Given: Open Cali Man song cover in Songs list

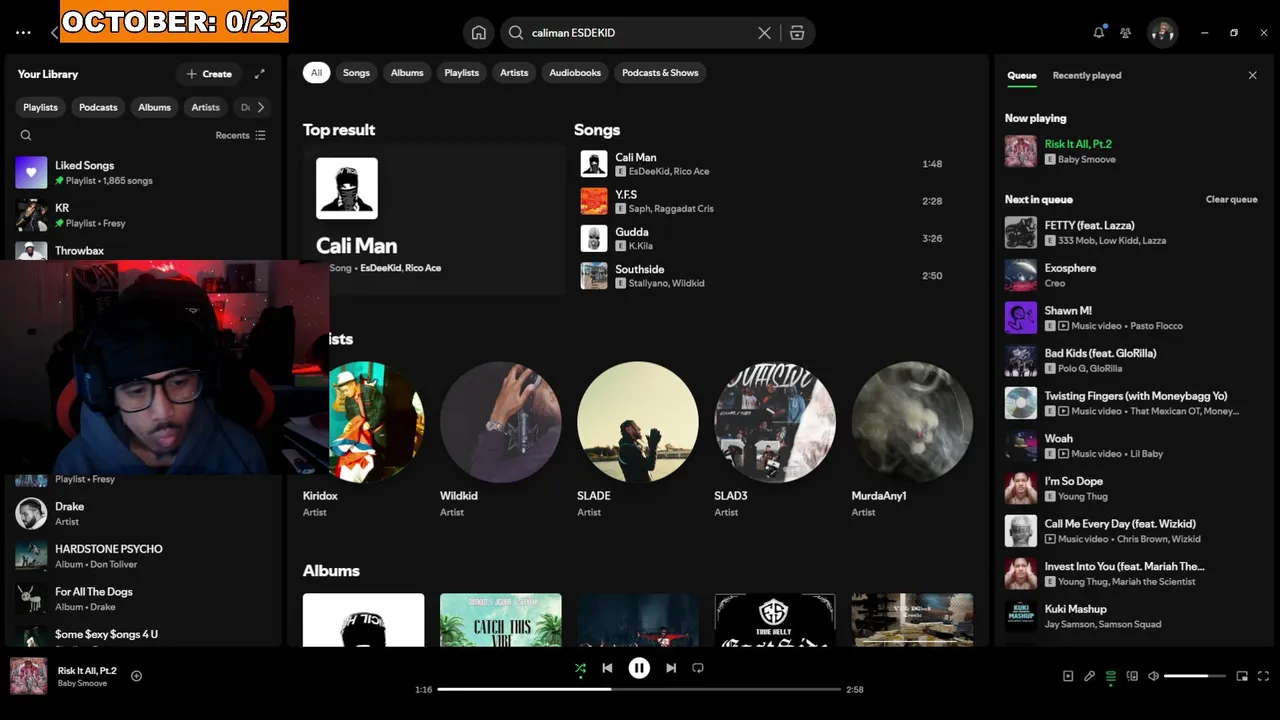Looking at the screenshot, I should [x=594, y=164].
